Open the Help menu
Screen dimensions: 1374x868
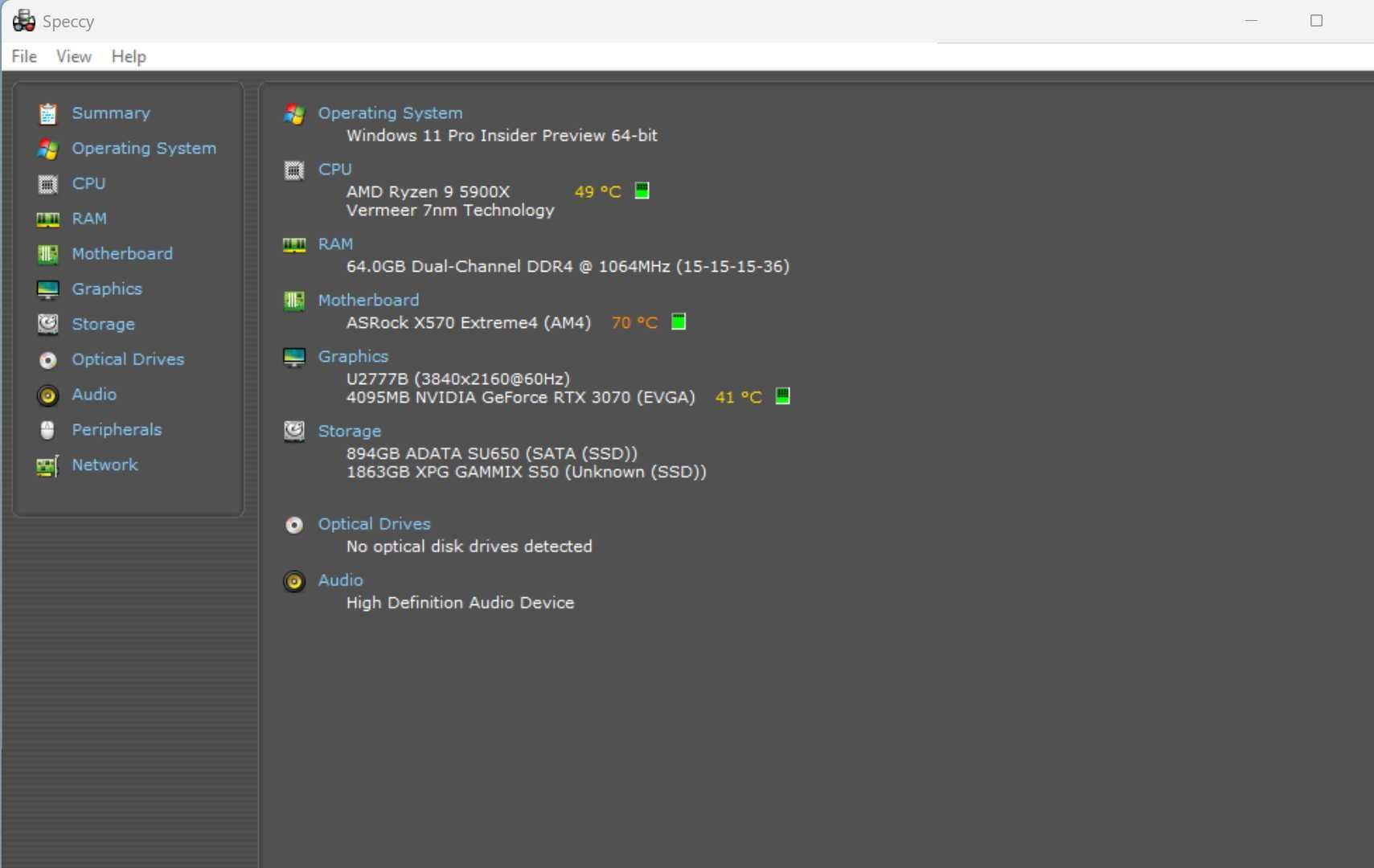coord(129,56)
